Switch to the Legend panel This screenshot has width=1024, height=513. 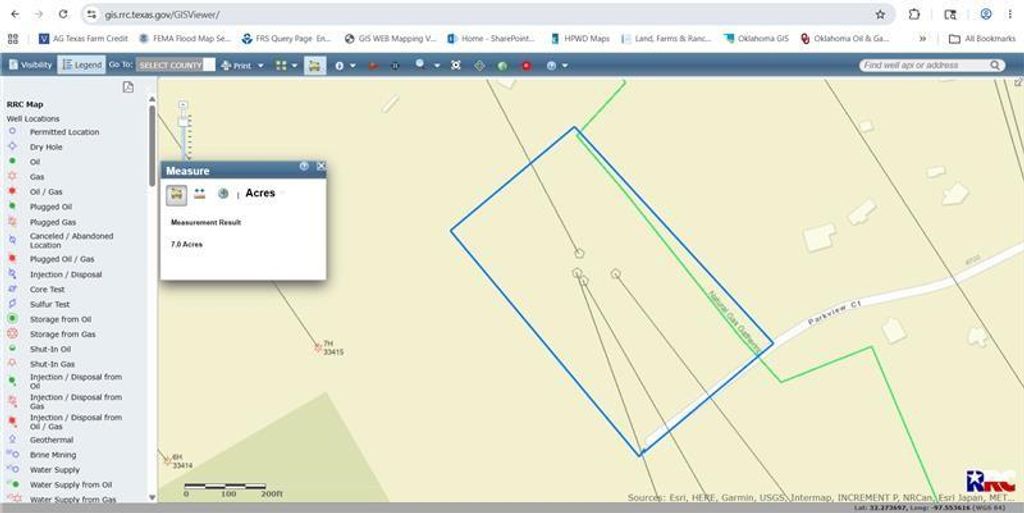pyautogui.click(x=81, y=65)
